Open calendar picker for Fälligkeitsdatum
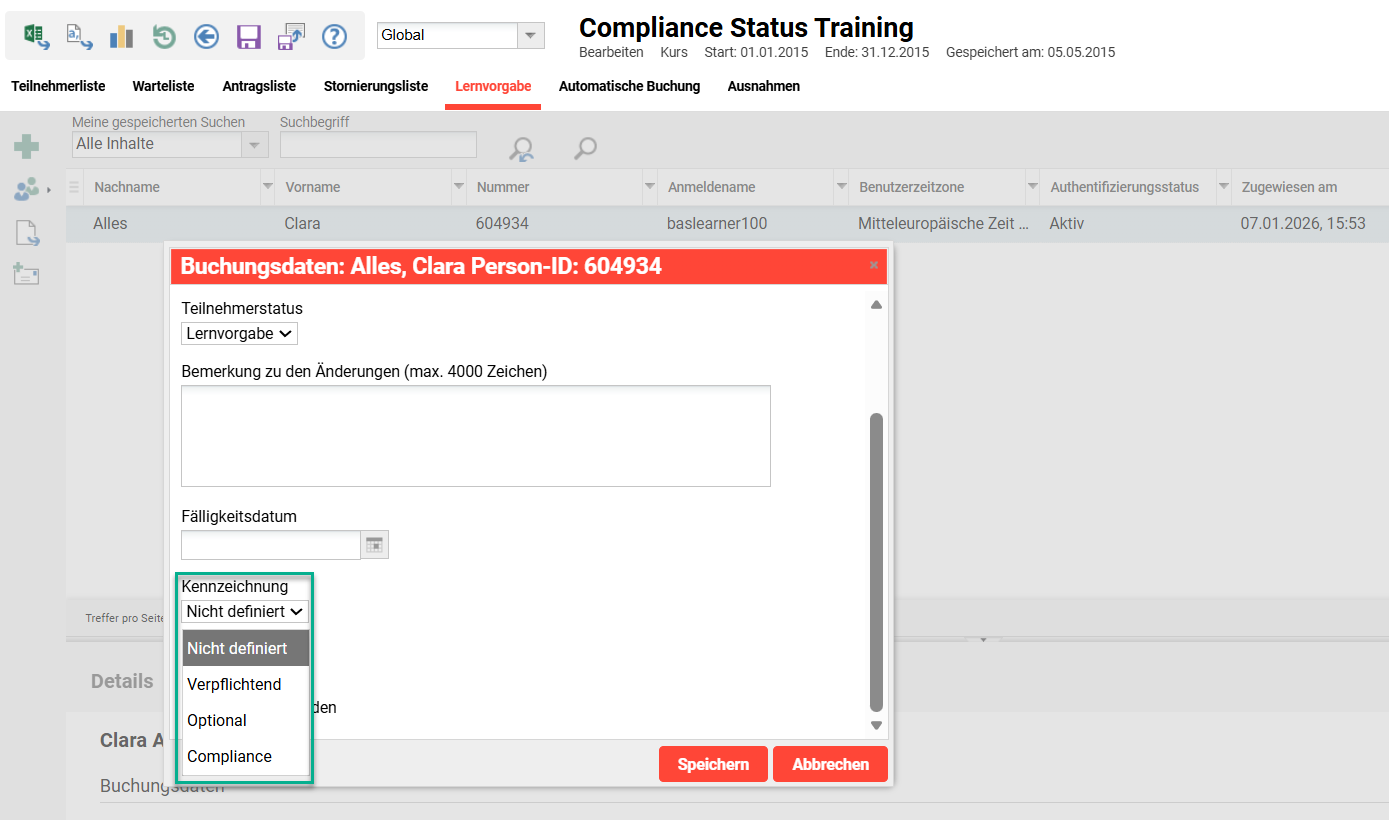 tap(374, 545)
